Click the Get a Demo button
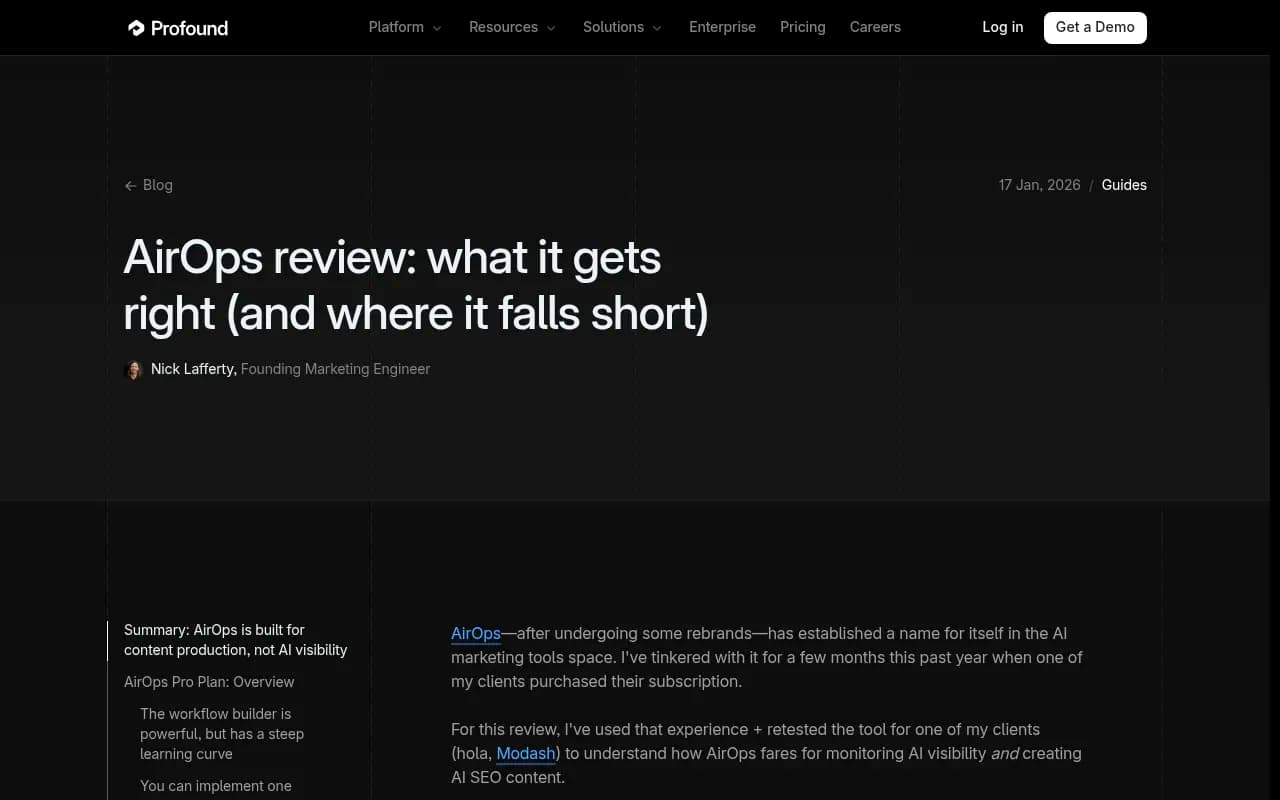The width and height of the screenshot is (1280, 800). coord(1095,27)
